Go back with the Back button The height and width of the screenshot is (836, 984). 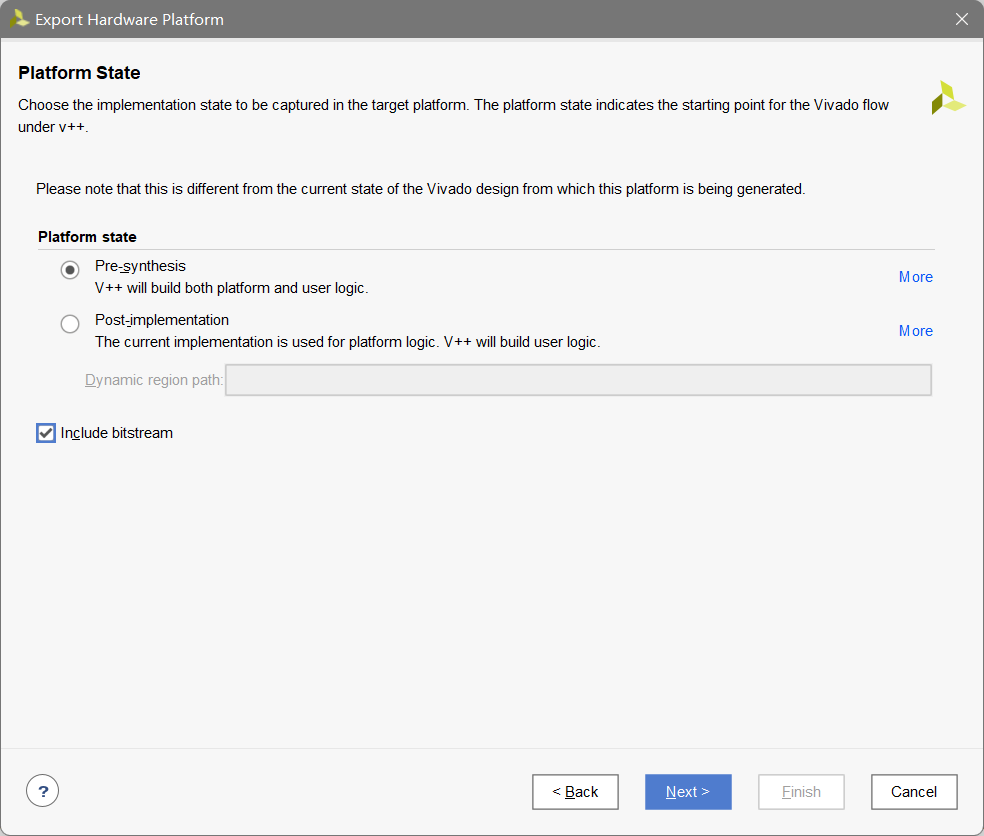(575, 792)
